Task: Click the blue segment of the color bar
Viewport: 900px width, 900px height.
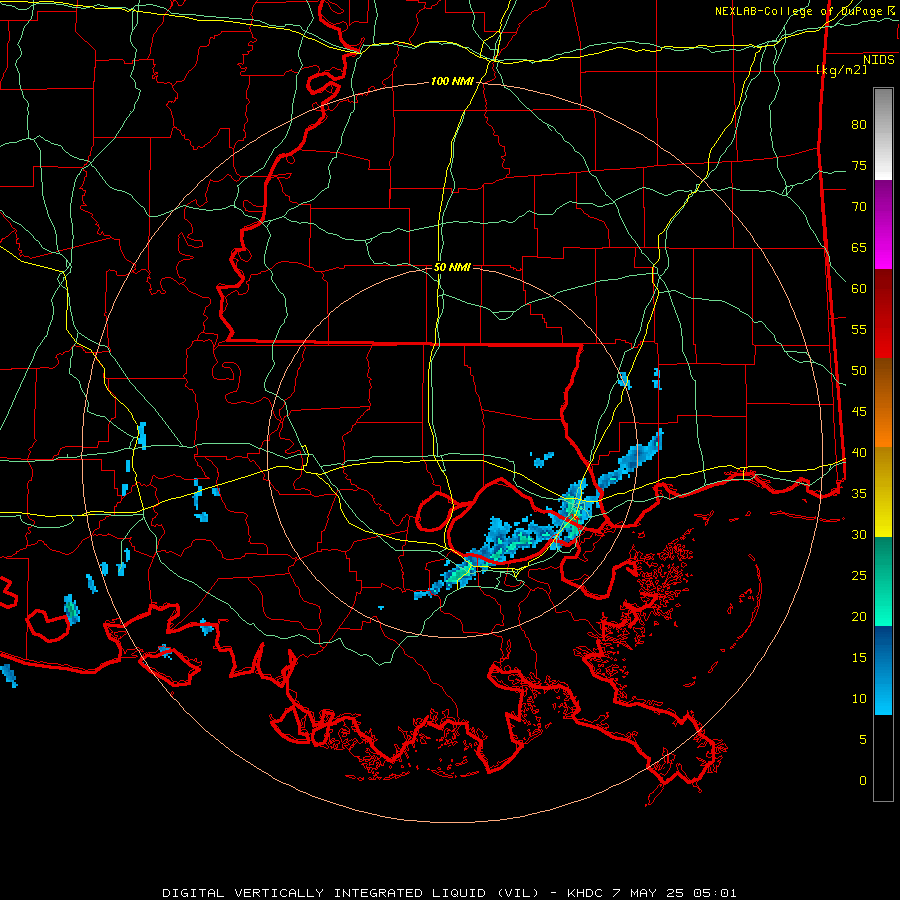Action: [883, 670]
